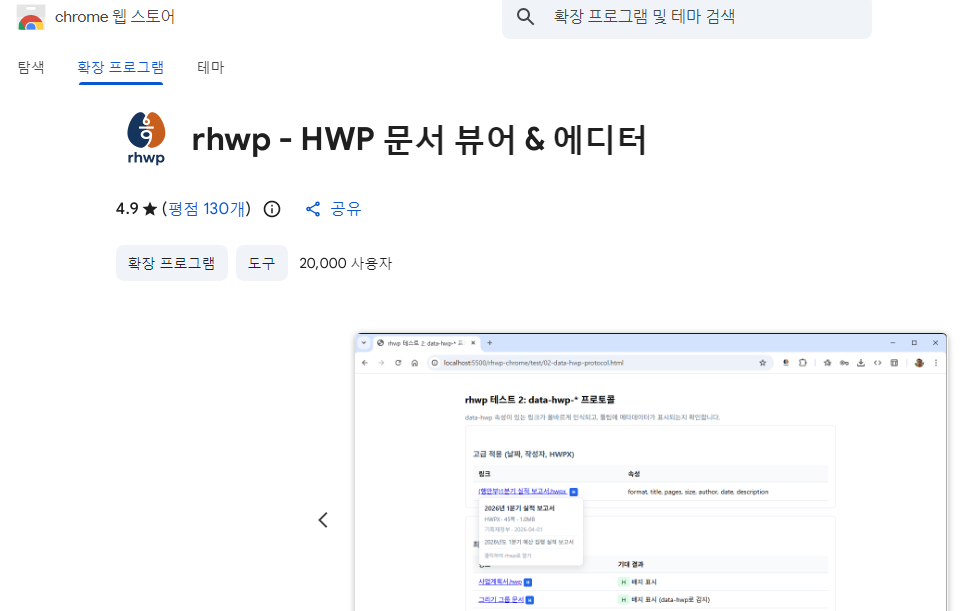Image resolution: width=964 pixels, height=611 pixels.
Task: Open the 그리기 그룹 문서 link
Action: 501,599
